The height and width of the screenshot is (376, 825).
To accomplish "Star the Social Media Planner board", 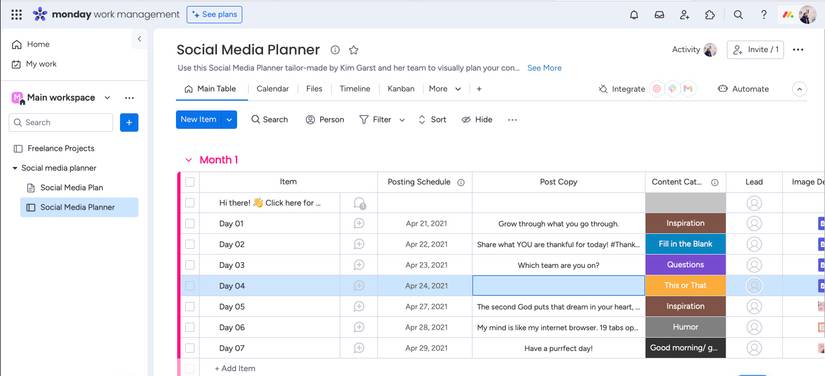I will click(354, 50).
